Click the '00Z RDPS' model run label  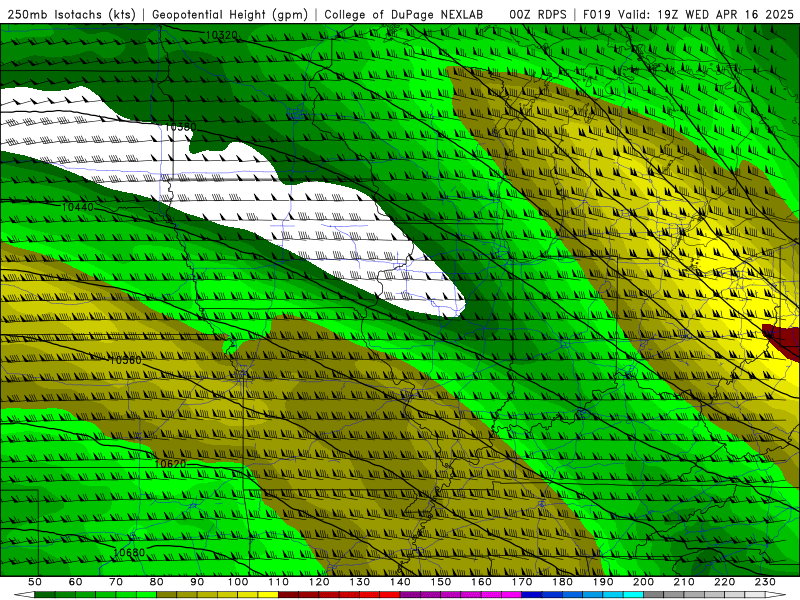(538, 15)
